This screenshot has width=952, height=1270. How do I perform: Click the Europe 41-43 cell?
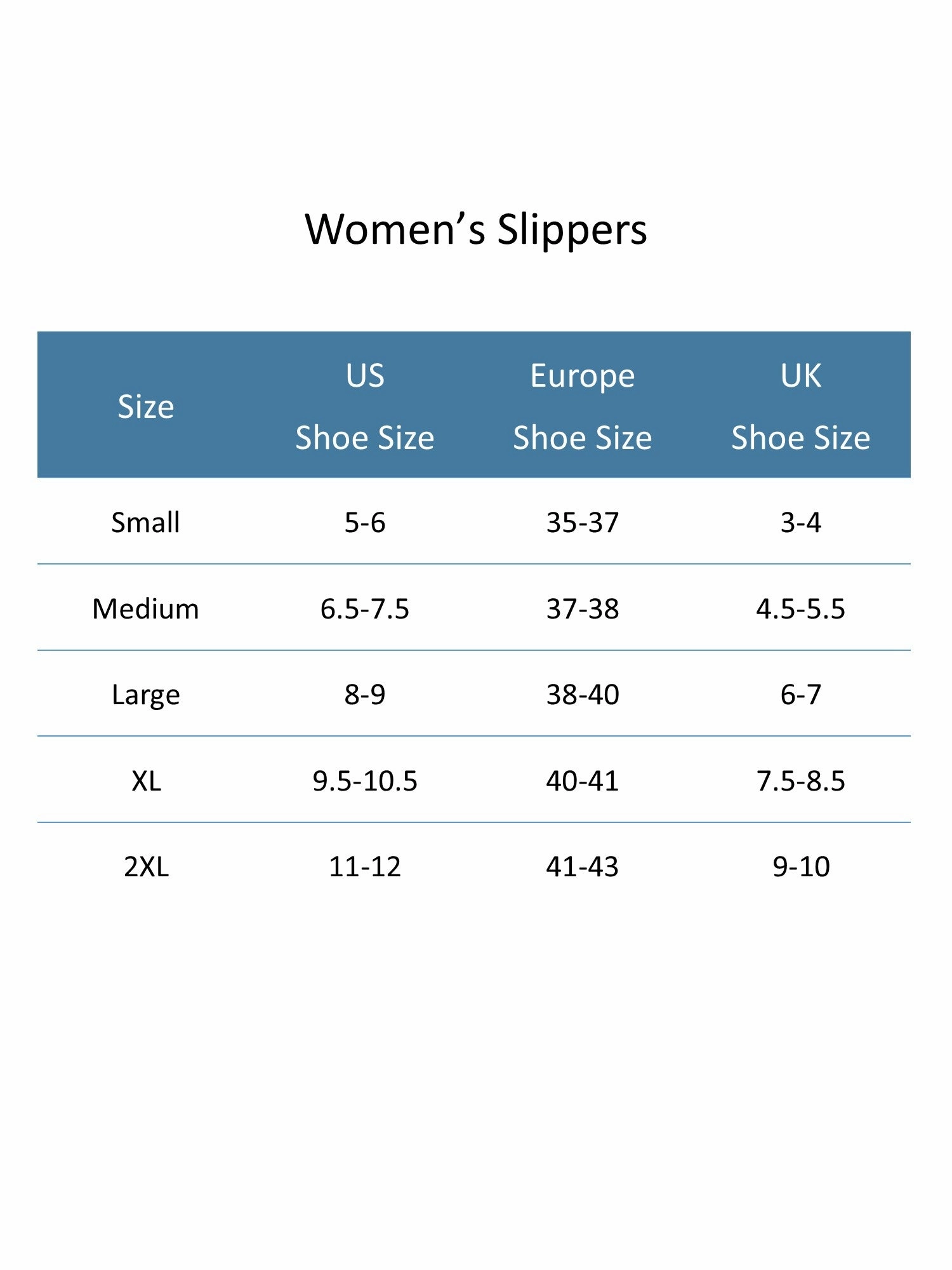coord(583,867)
